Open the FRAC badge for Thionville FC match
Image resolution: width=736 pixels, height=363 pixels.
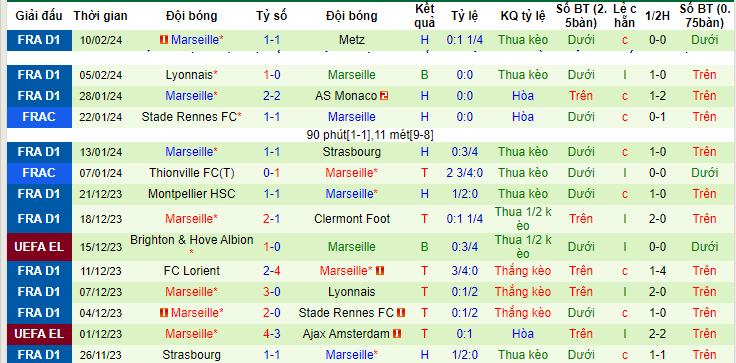click(x=39, y=173)
